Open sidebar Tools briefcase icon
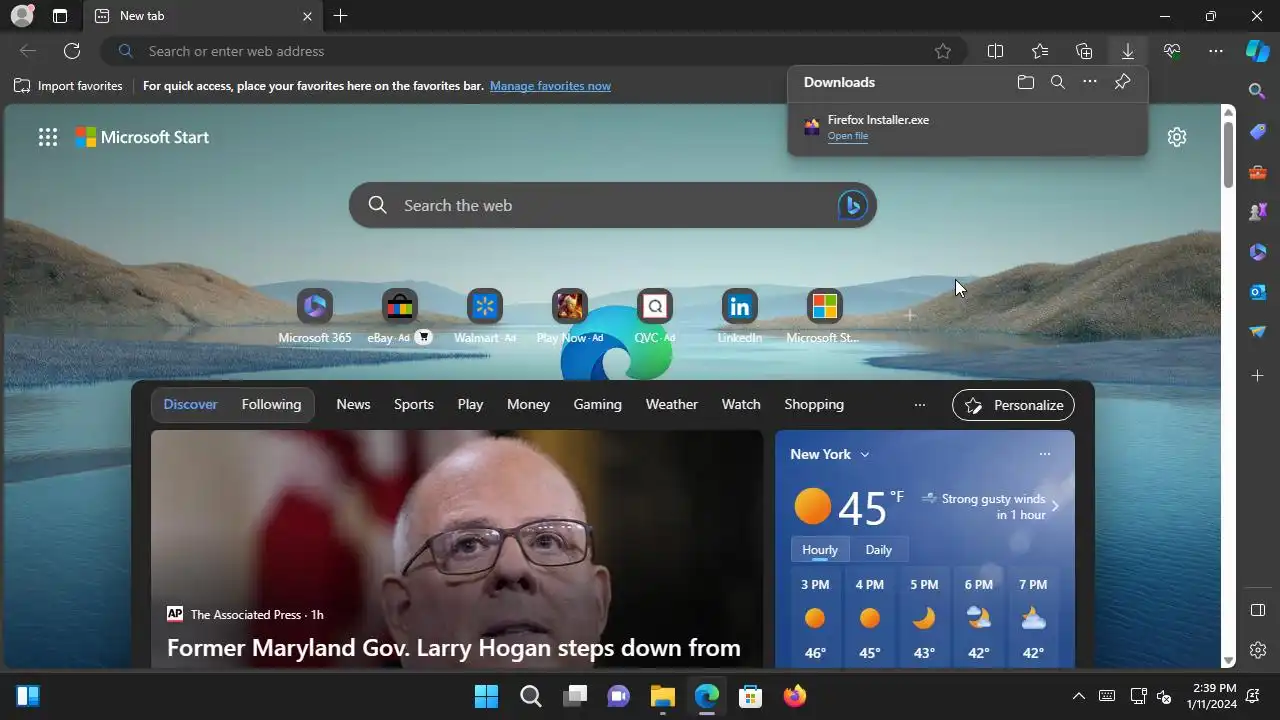This screenshot has height=720, width=1280. 1258,172
